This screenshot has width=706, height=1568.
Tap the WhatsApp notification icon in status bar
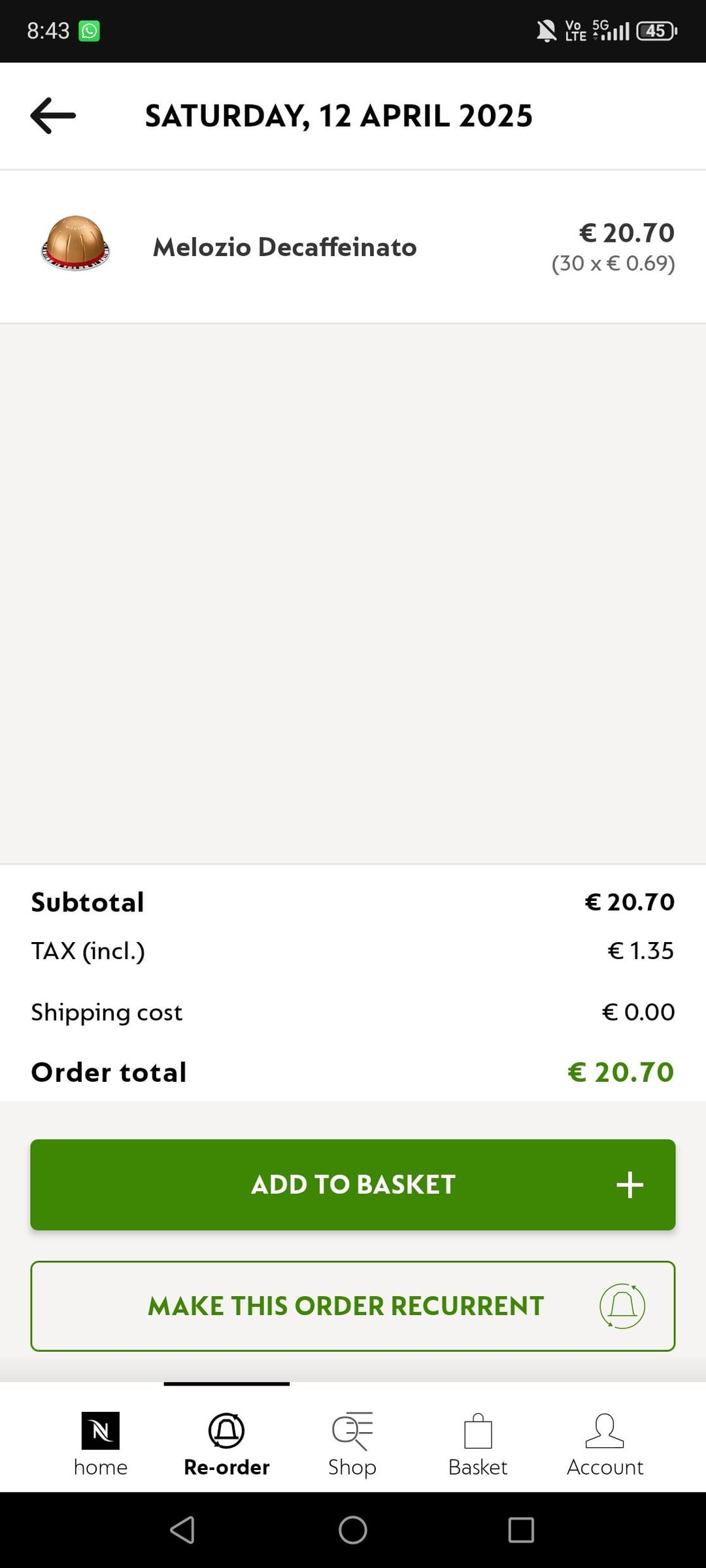pos(90,31)
